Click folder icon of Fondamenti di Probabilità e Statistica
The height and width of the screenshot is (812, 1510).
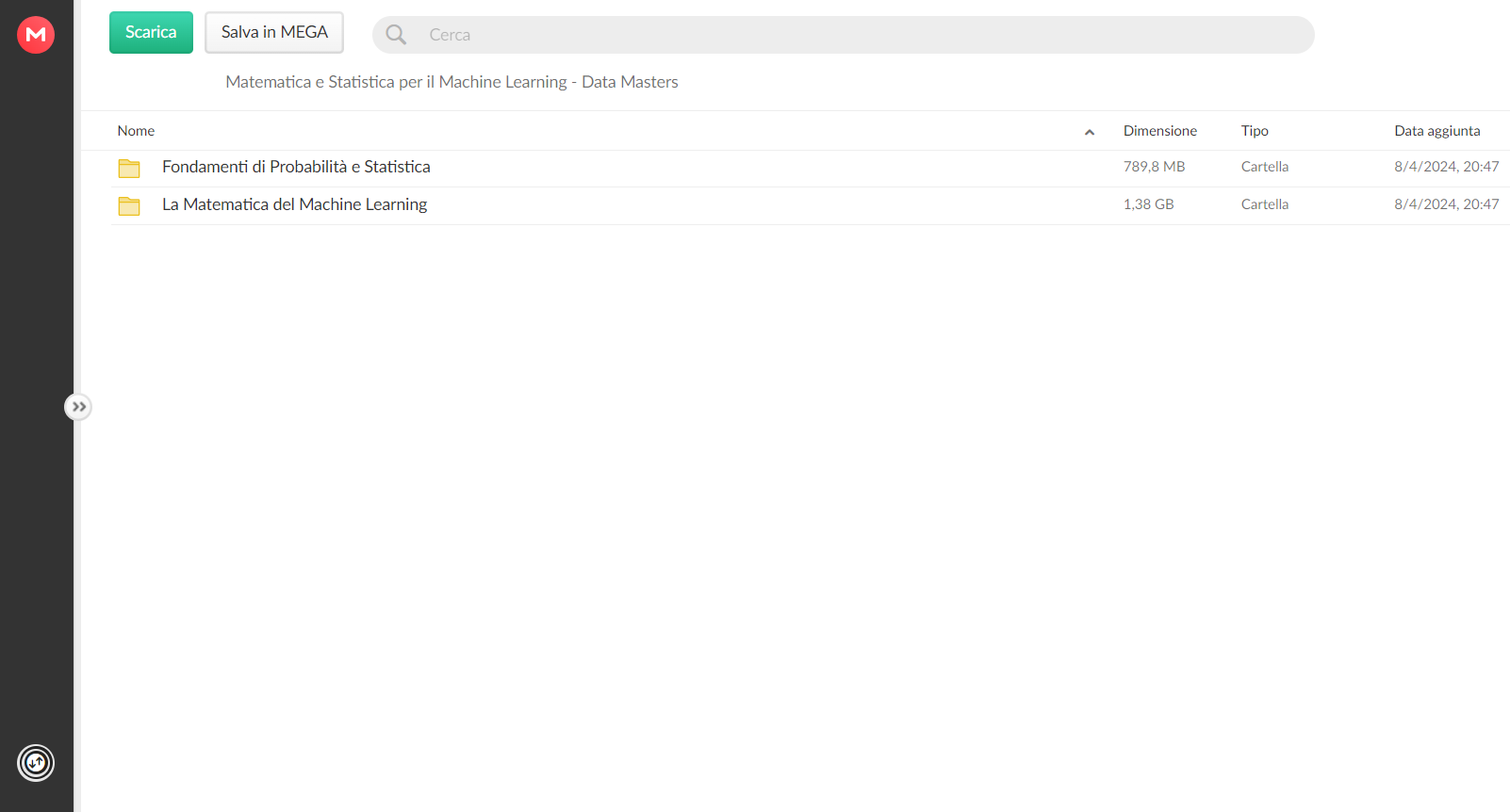coord(129,169)
